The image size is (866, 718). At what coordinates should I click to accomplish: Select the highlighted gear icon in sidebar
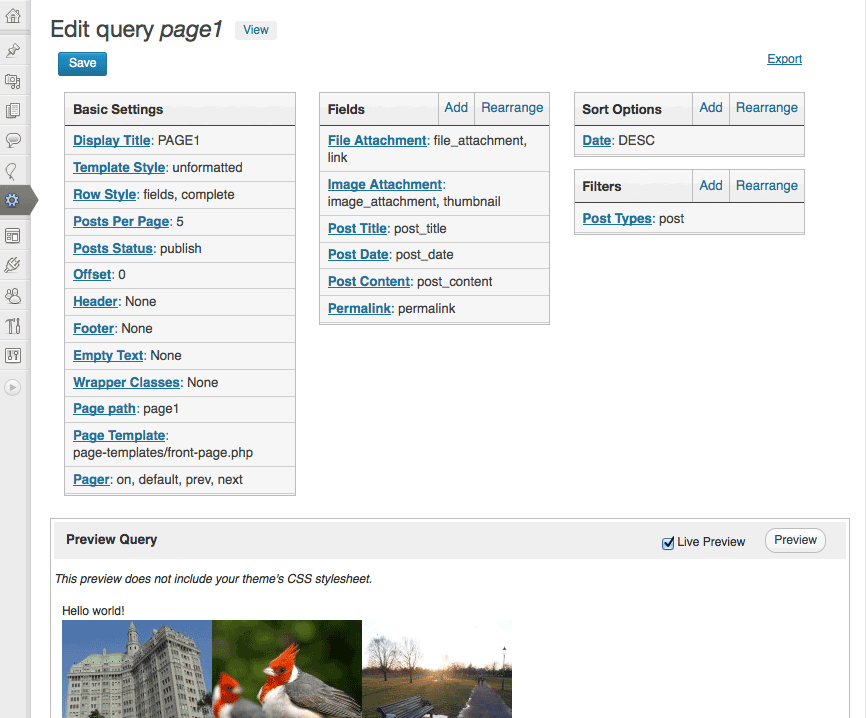[12, 199]
